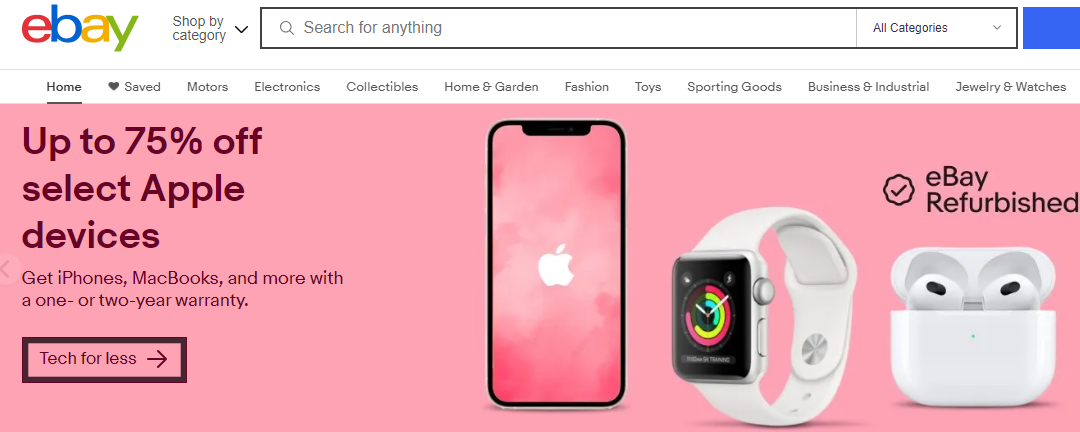The image size is (1080, 432).
Task: Open the Electronics tab
Action: coord(287,87)
